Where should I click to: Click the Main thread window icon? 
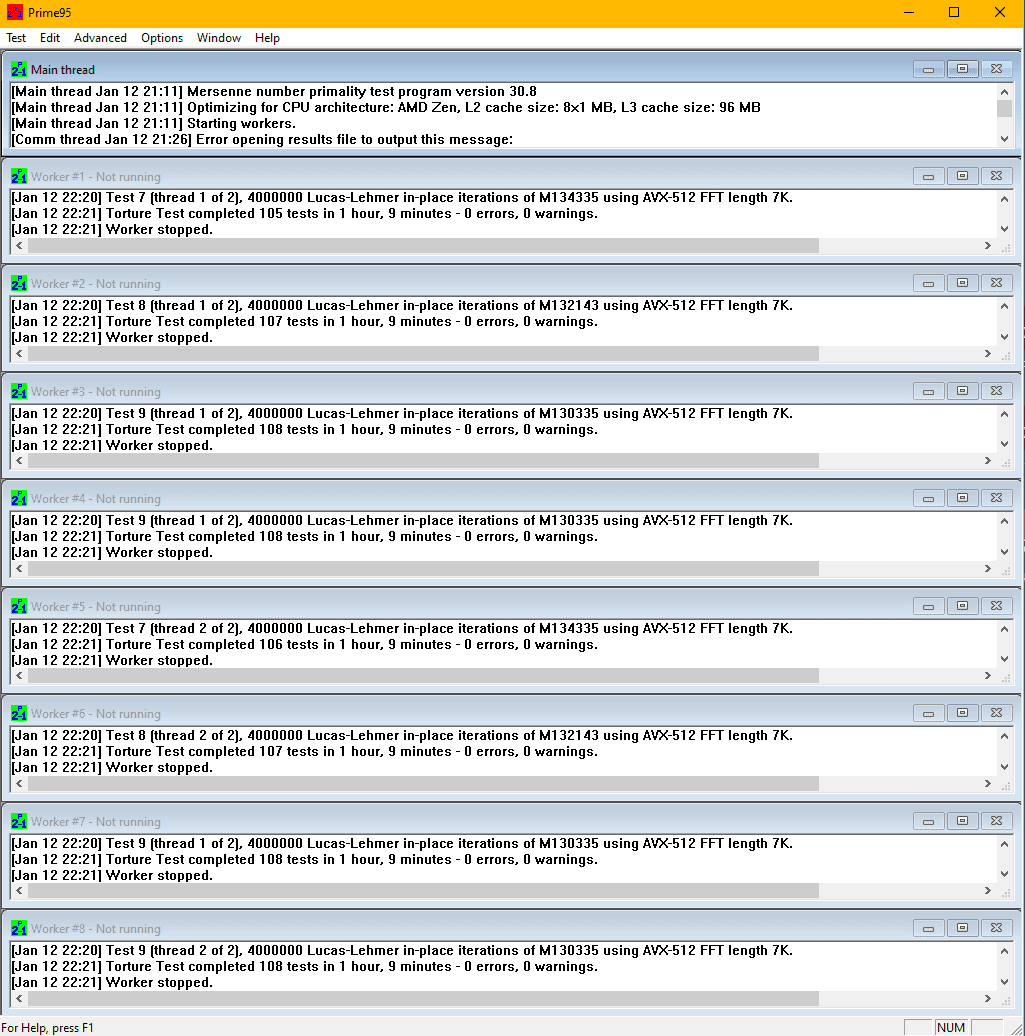[19, 69]
